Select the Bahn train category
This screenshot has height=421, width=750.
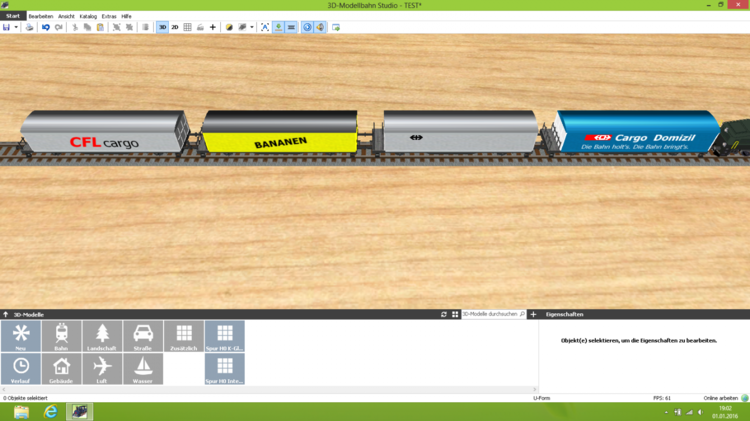[x=61, y=336]
